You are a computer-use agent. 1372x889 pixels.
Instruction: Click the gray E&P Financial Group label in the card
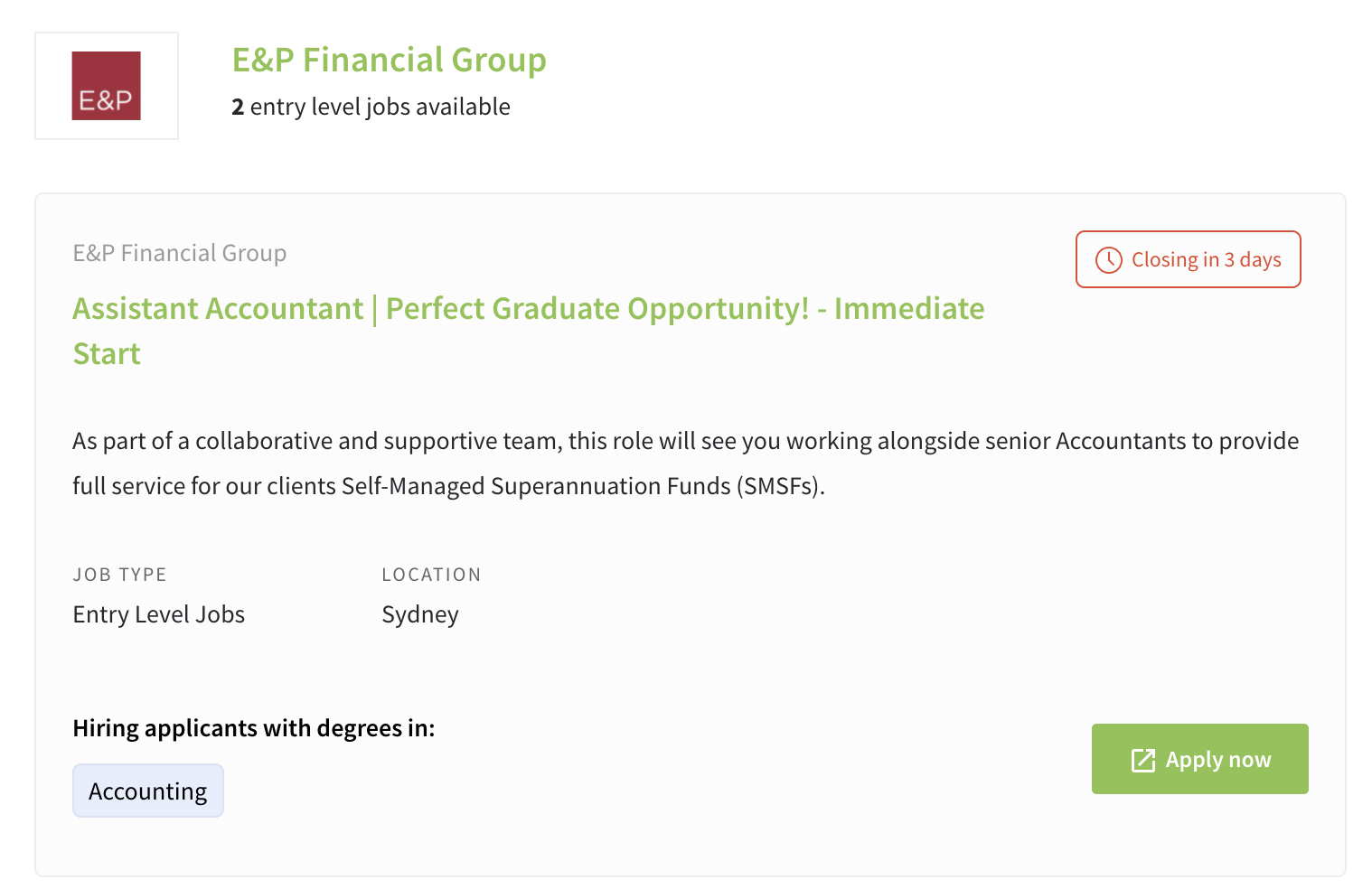tap(180, 253)
